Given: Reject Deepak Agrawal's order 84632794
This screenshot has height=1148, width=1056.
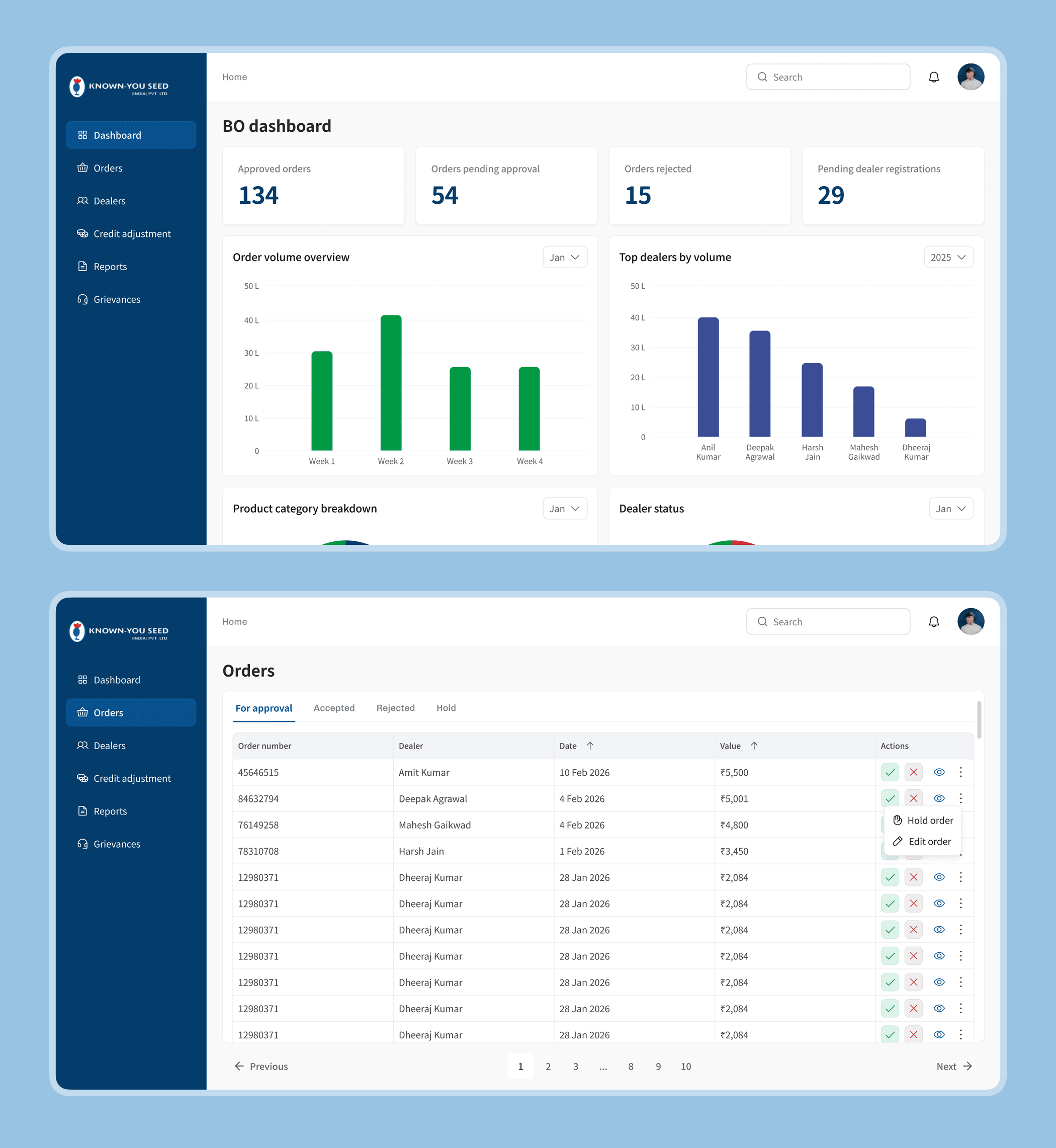Looking at the screenshot, I should [913, 798].
